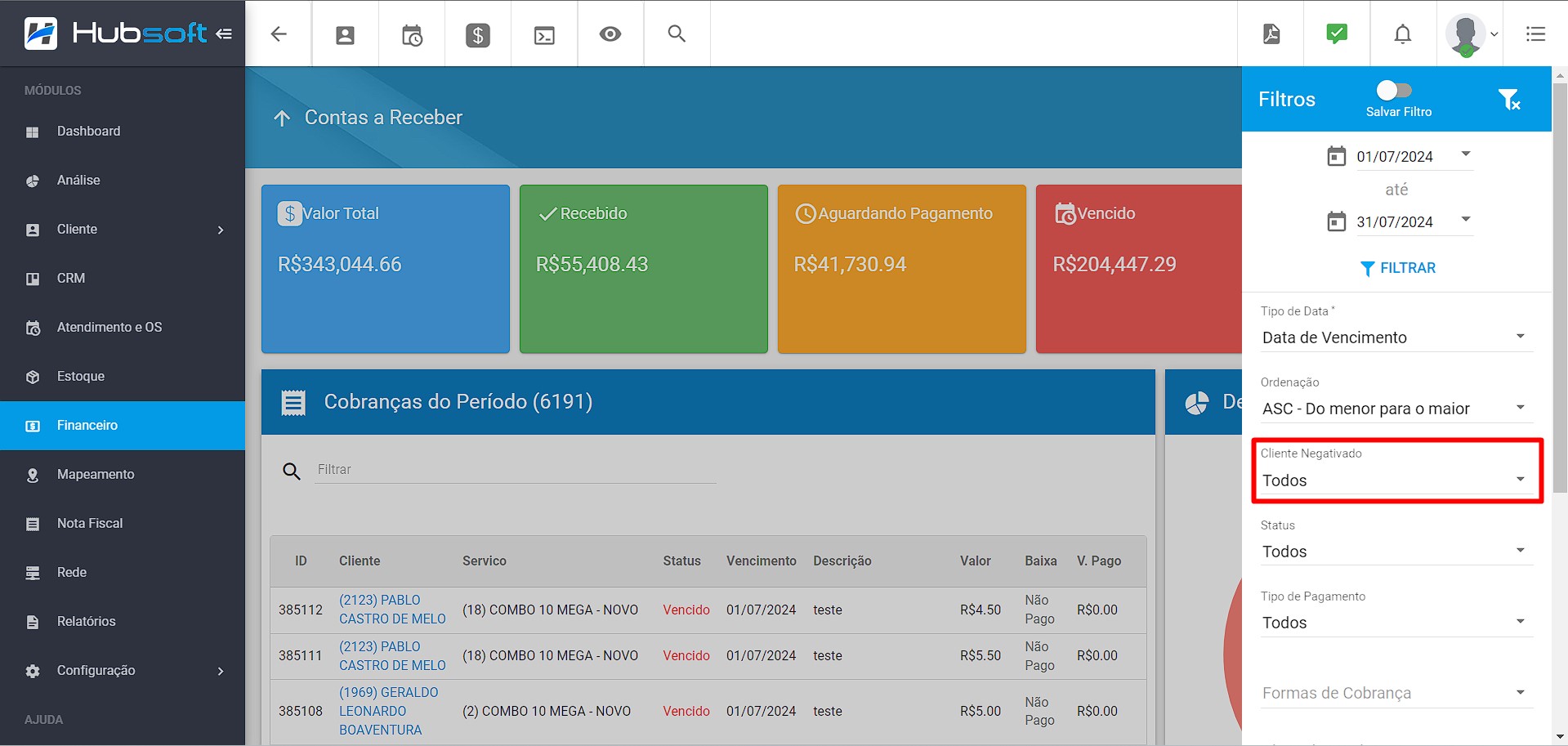Open search with the magnifier toolbar icon
Viewport: 1568px width, 746px height.
click(x=677, y=34)
